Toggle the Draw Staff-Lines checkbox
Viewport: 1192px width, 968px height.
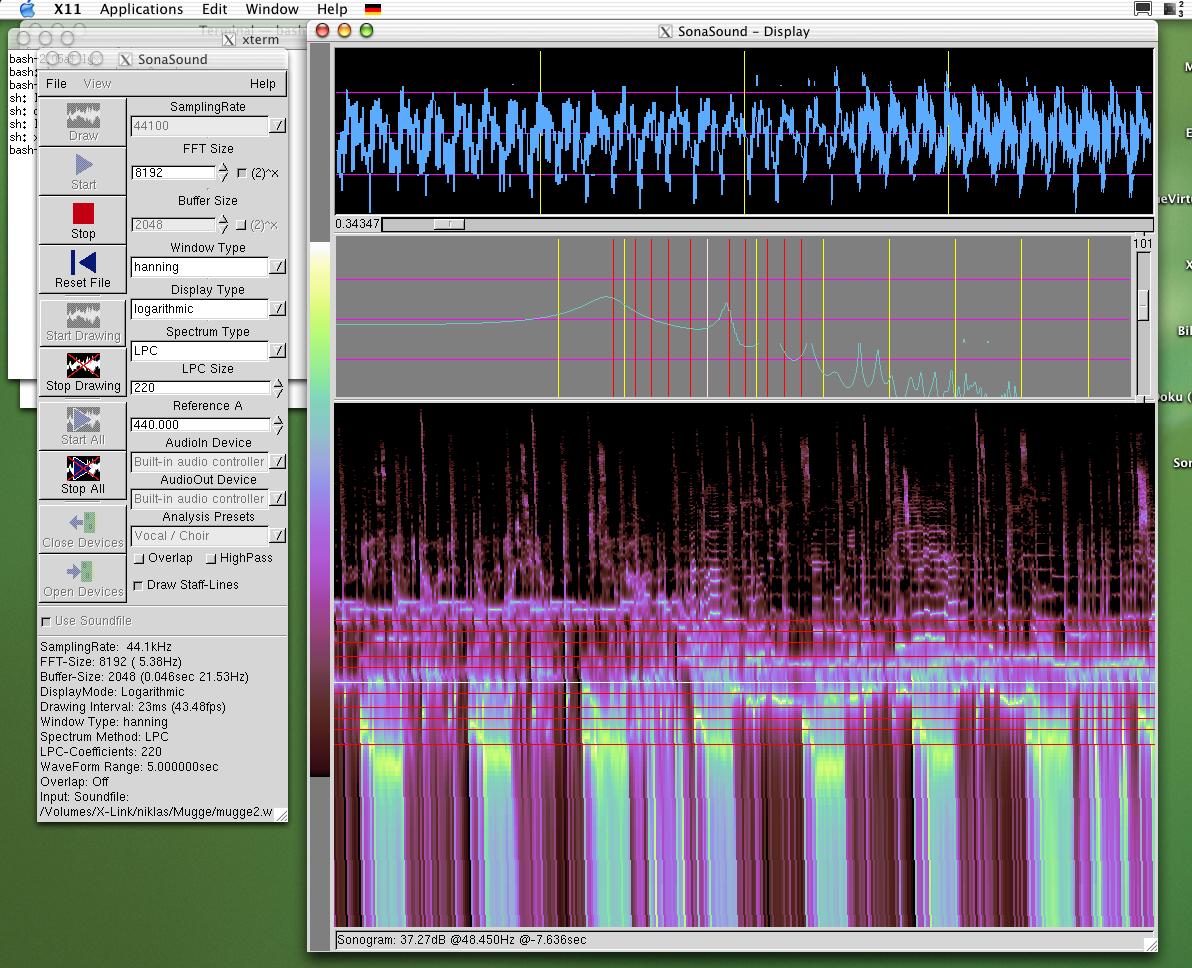pyautogui.click(x=139, y=585)
